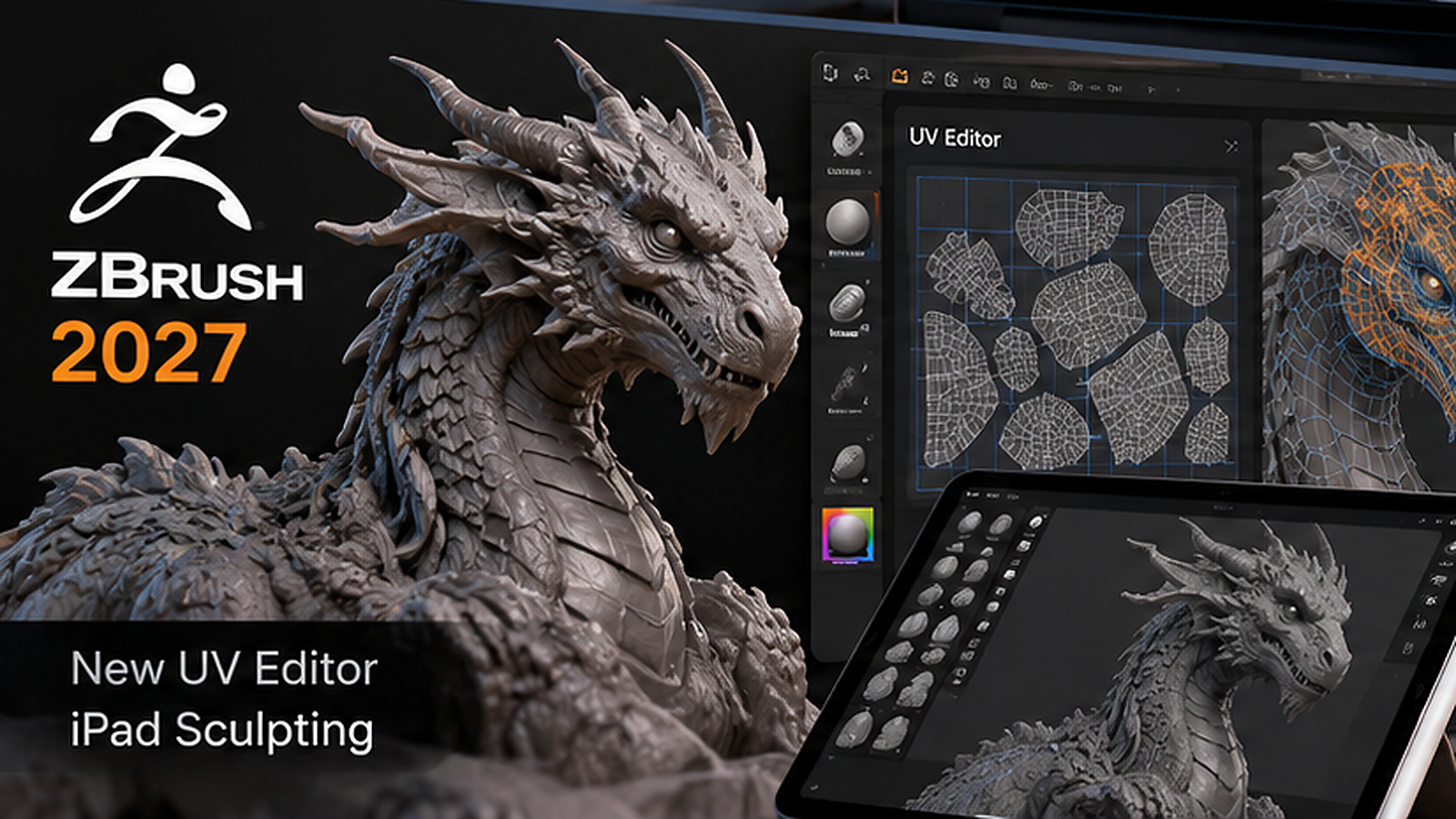Open the gray sphere material thumbnail
This screenshot has width=1456, height=819.
pos(847,222)
